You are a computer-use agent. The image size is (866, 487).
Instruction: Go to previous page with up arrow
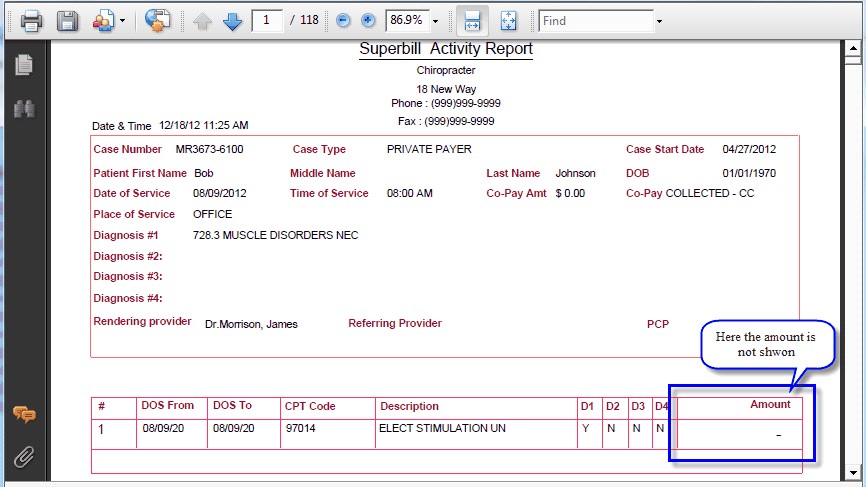203,20
